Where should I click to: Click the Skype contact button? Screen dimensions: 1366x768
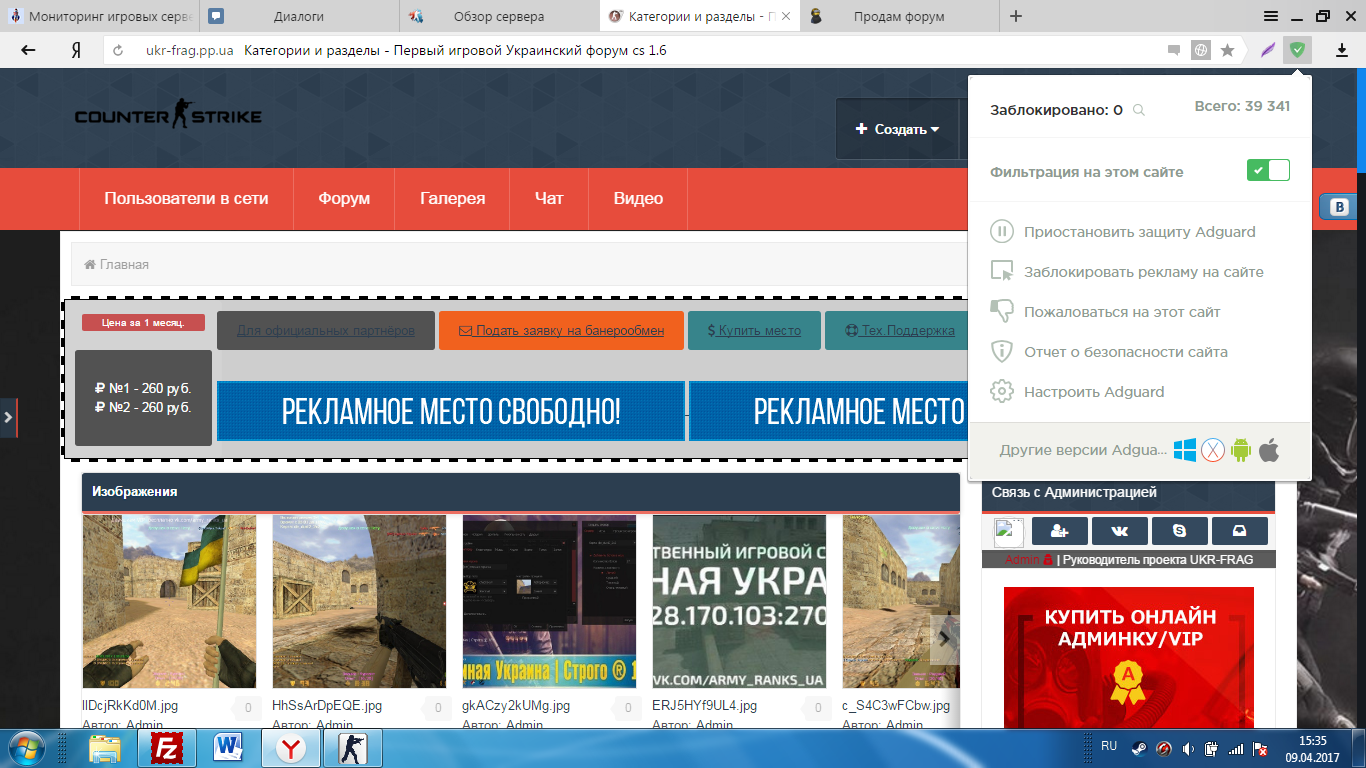[x=1179, y=531]
